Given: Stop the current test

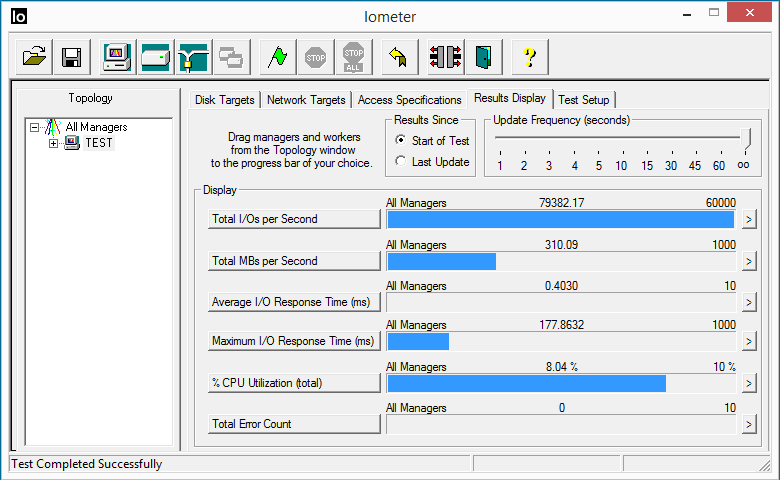Looking at the screenshot, I should [x=315, y=57].
